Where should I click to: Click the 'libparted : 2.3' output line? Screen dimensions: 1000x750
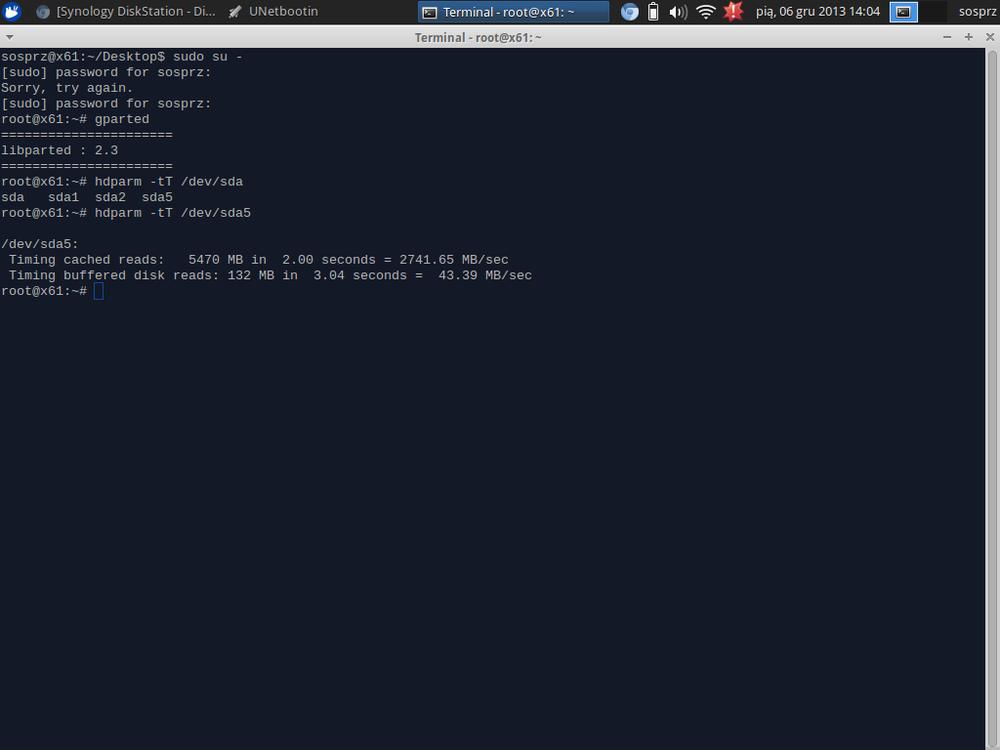coord(59,151)
